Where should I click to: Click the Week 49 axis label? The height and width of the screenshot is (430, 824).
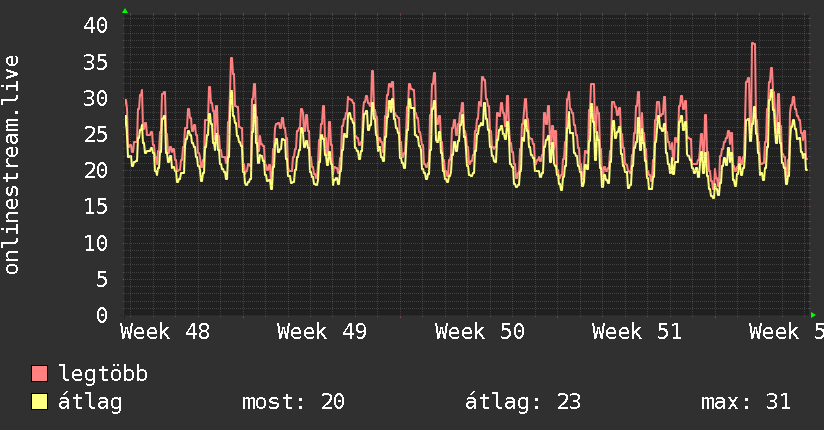(x=322, y=332)
